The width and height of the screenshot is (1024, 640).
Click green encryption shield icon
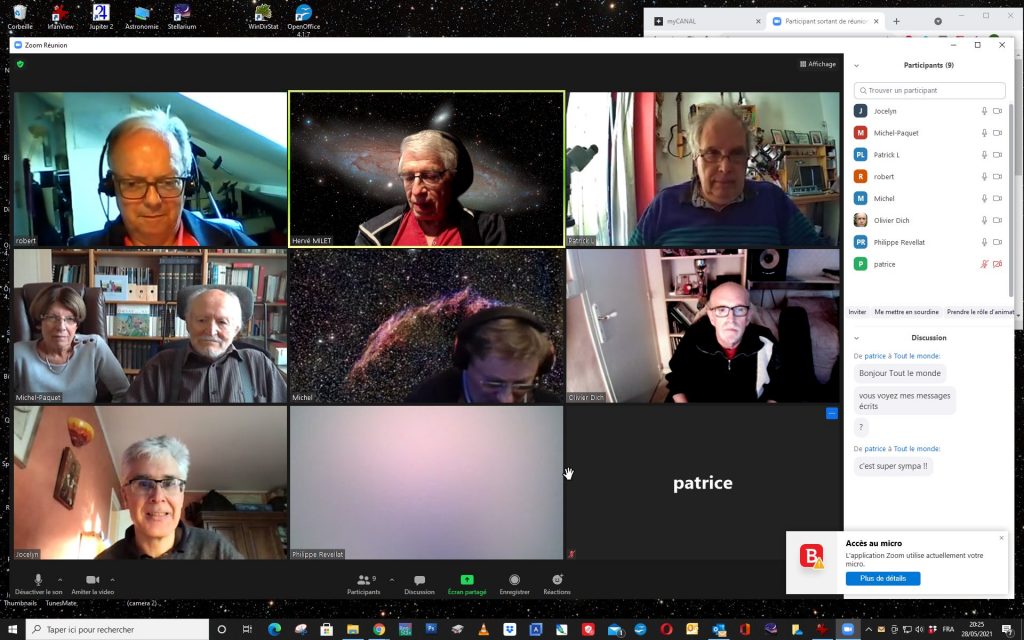tap(20, 64)
